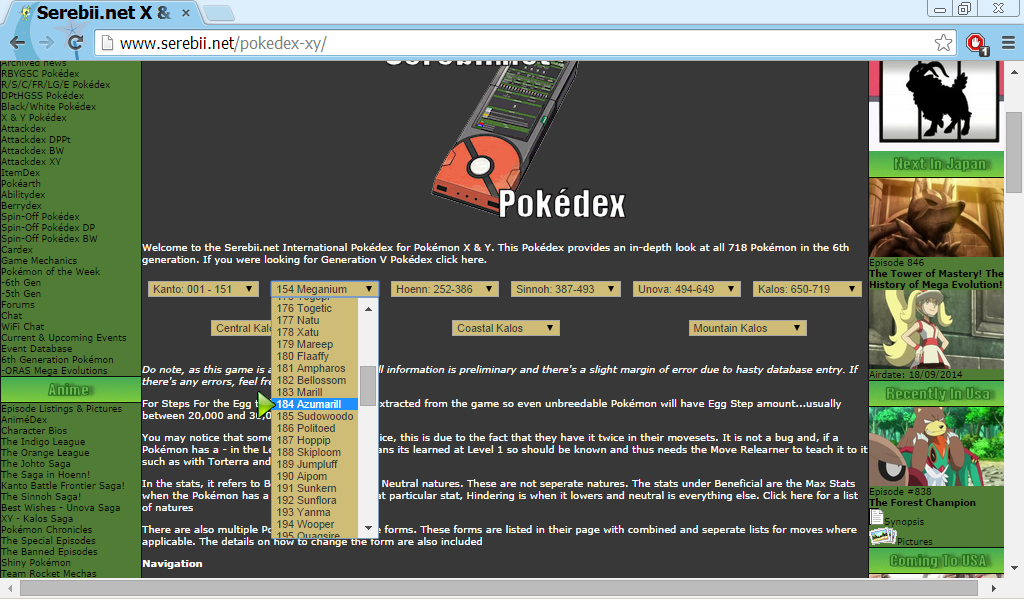
Task: Open The Indigo League link
Action: click(x=43, y=441)
